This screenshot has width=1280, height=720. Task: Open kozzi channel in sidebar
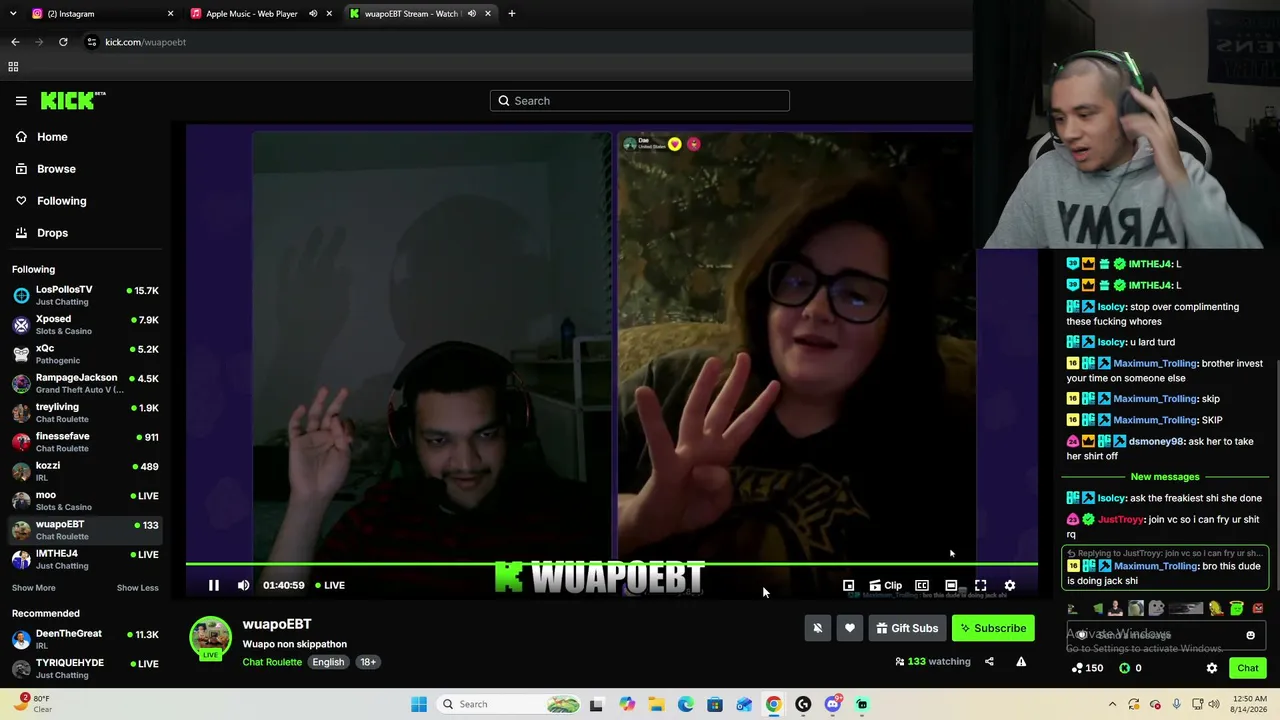click(x=86, y=471)
